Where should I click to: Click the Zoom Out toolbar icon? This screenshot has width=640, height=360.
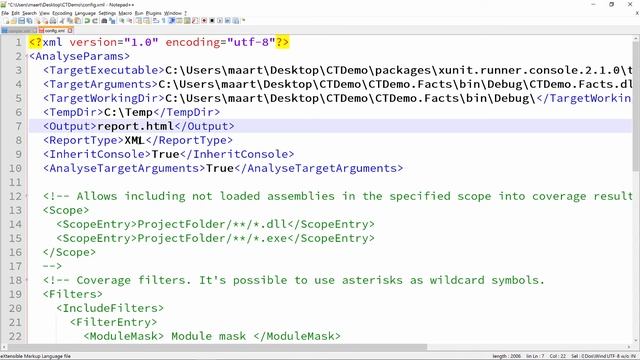click(x=129, y=20)
